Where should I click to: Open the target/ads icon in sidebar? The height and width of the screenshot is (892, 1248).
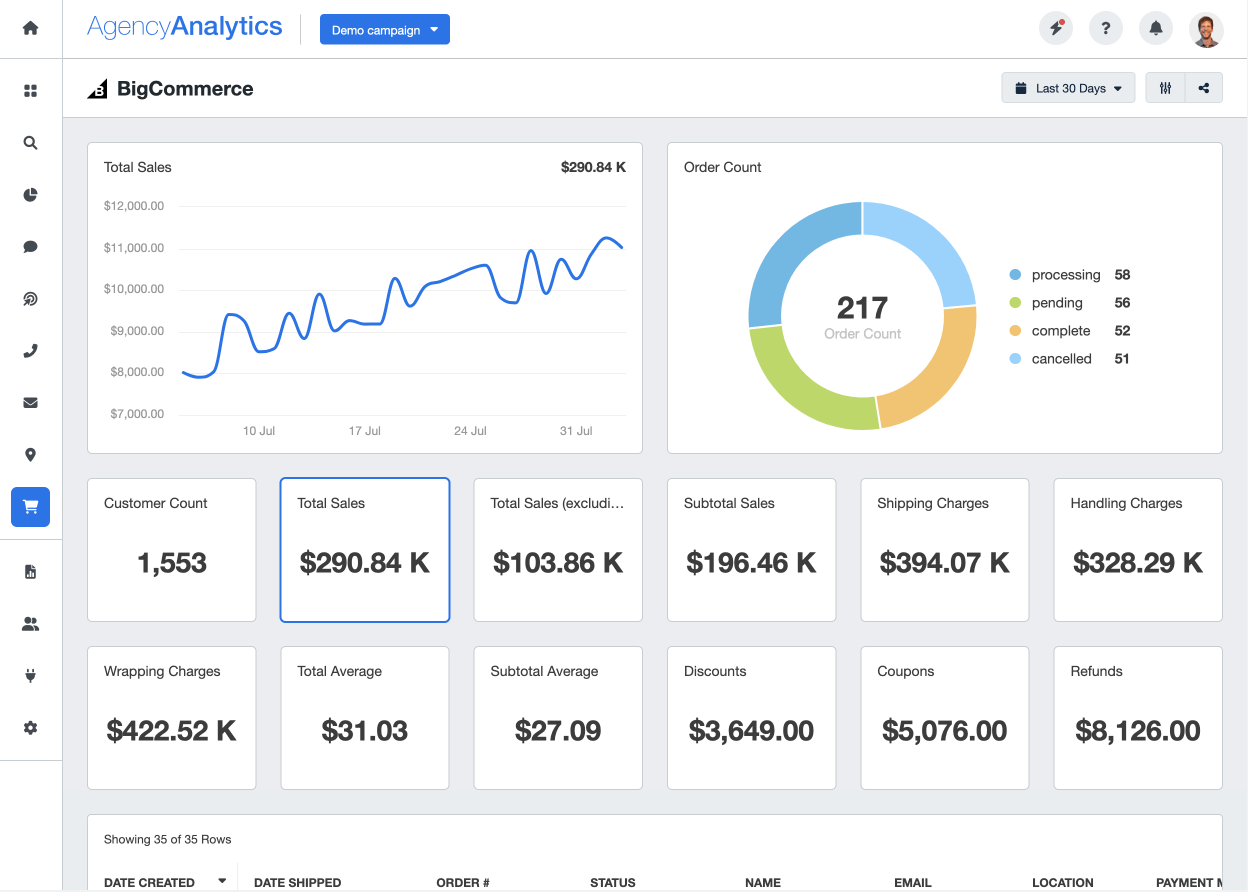[30, 299]
